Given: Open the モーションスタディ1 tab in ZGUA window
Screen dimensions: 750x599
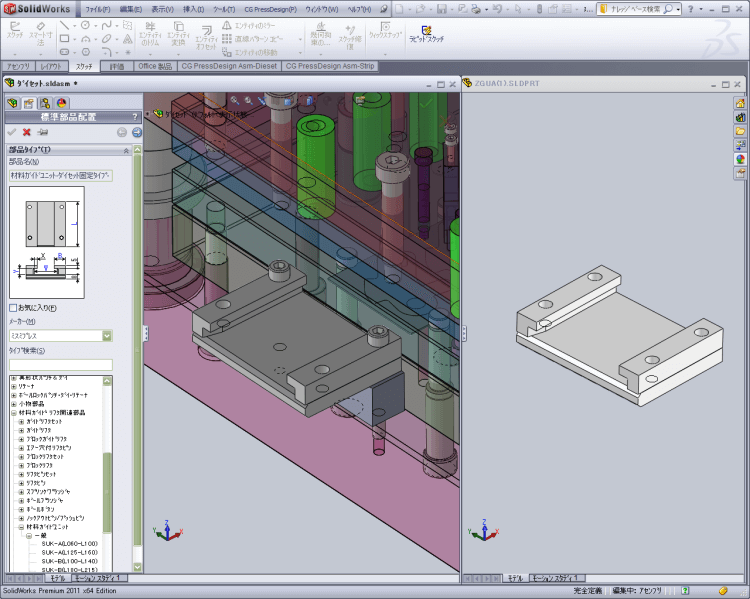Looking at the screenshot, I should point(555,578).
